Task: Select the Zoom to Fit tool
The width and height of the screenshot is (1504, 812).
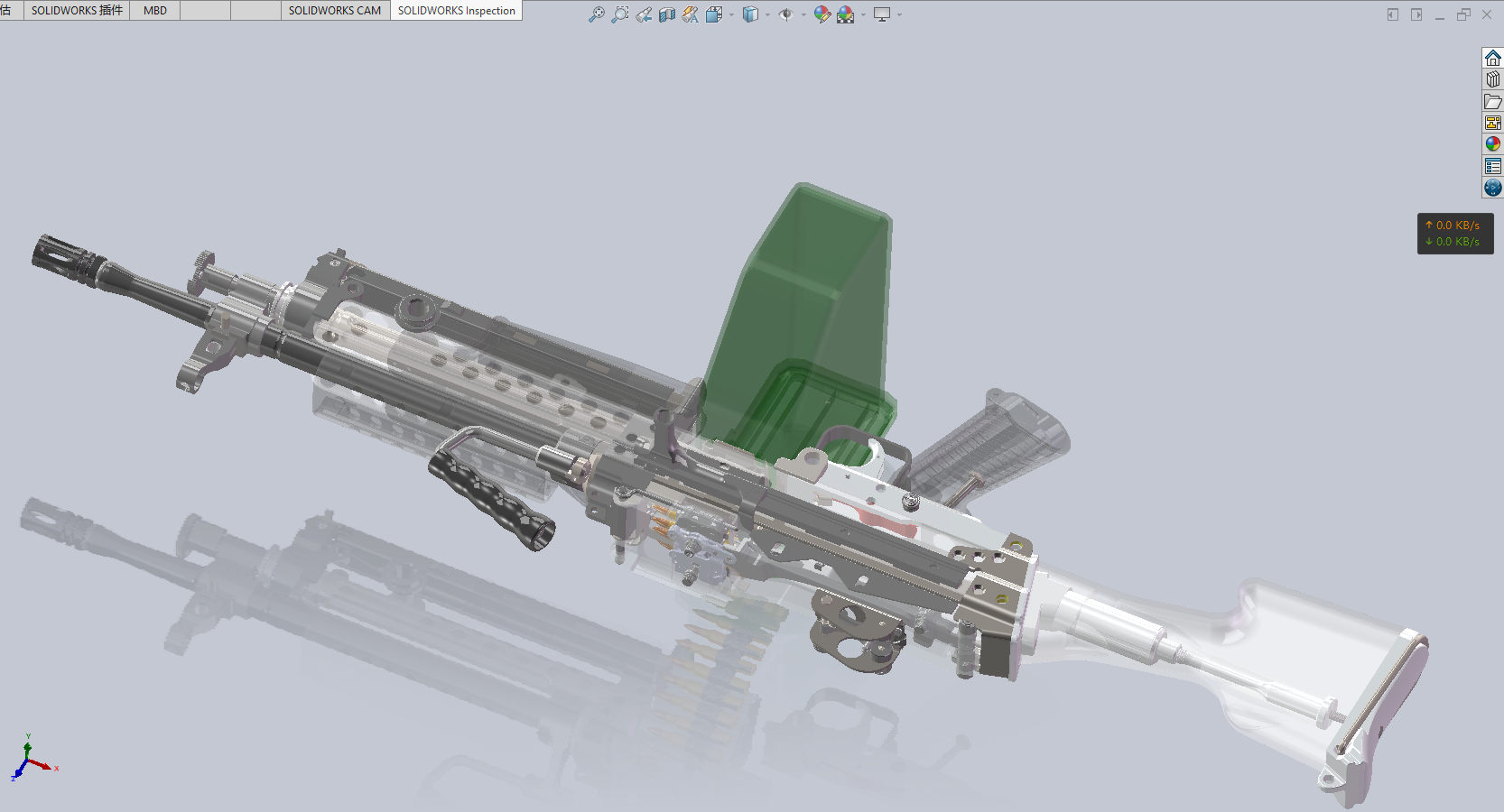Action: click(x=596, y=14)
